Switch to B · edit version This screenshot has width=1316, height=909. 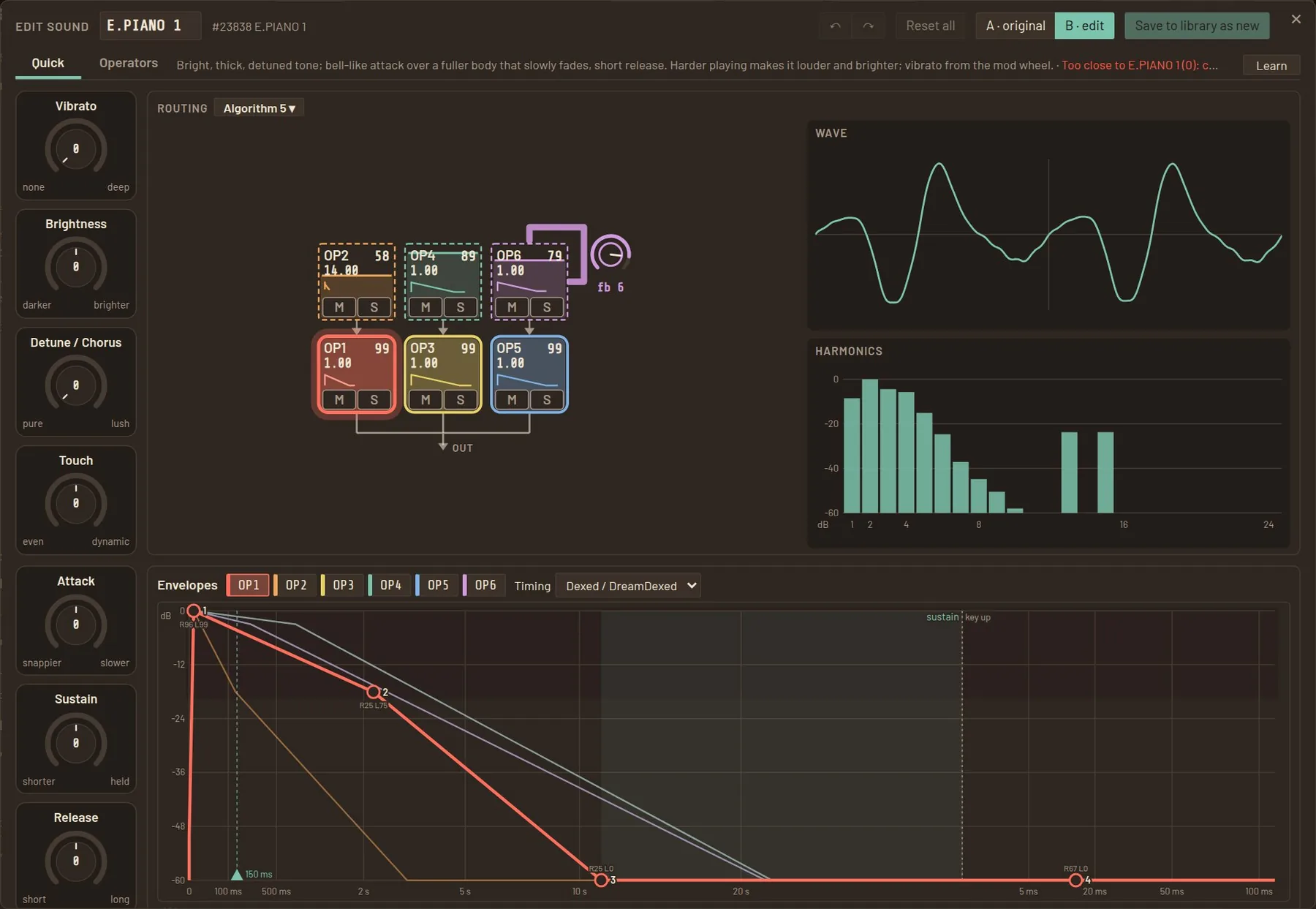(x=1084, y=26)
